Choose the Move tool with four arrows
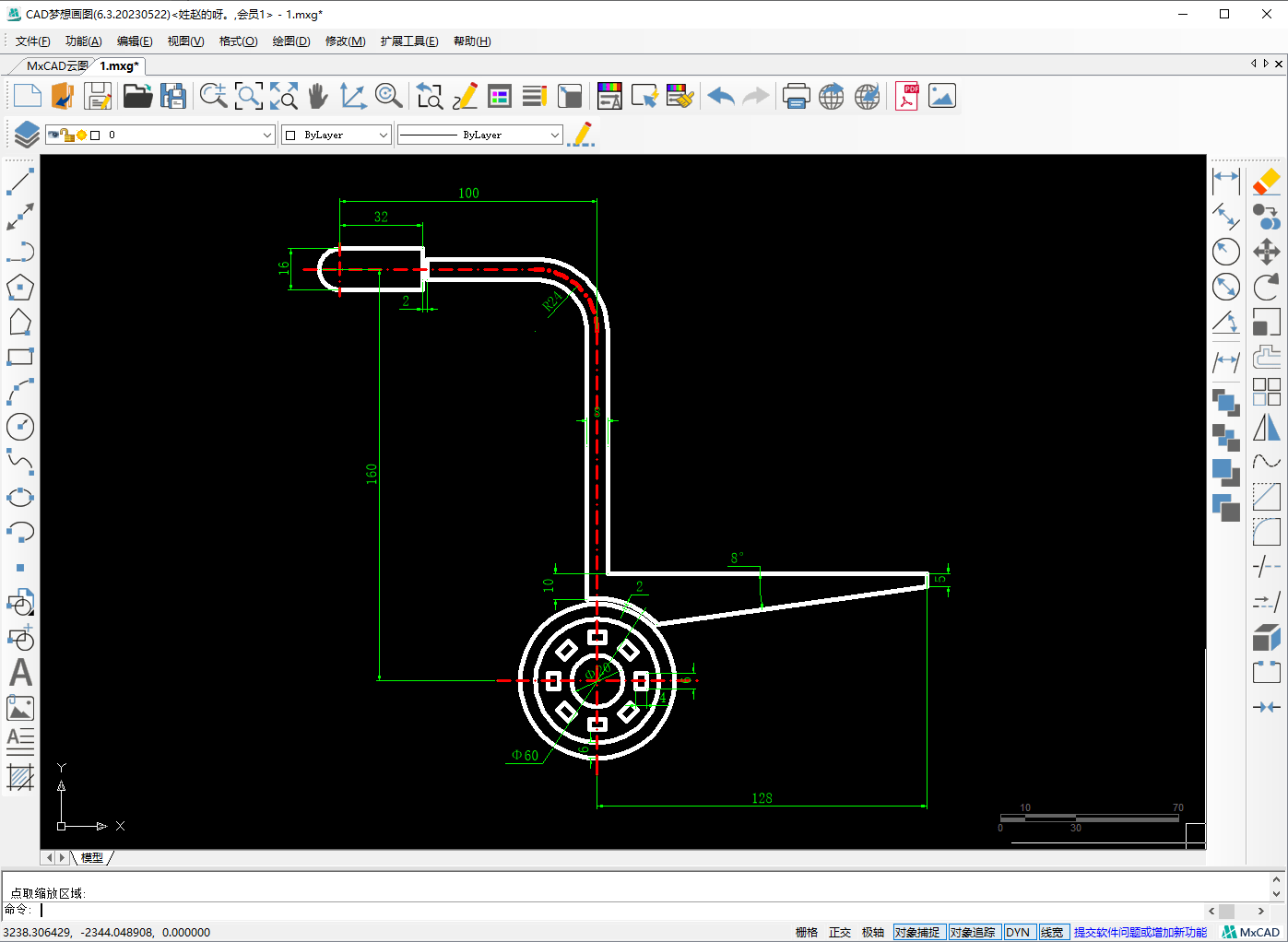The image size is (1288, 942). click(1267, 252)
